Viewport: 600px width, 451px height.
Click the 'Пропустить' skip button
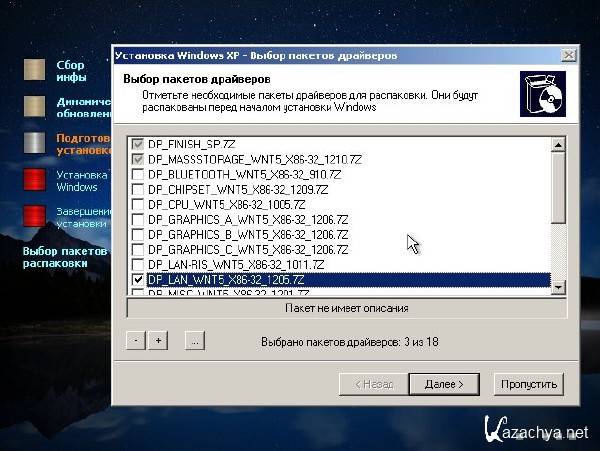[x=532, y=384]
